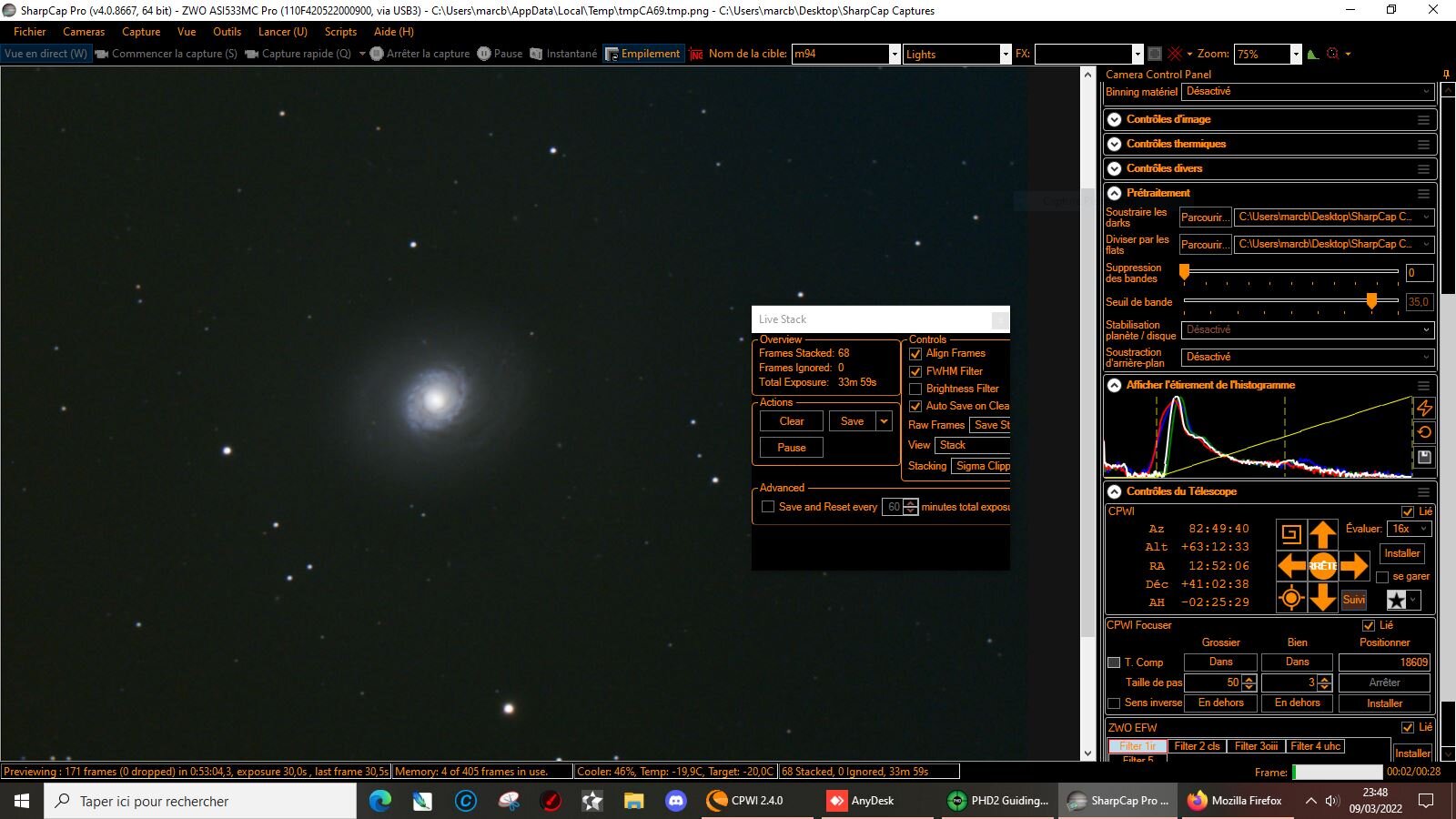Viewport: 1456px width, 819px height.
Task: Adjust the Suppression des bandes slider handle
Action: (x=1184, y=272)
